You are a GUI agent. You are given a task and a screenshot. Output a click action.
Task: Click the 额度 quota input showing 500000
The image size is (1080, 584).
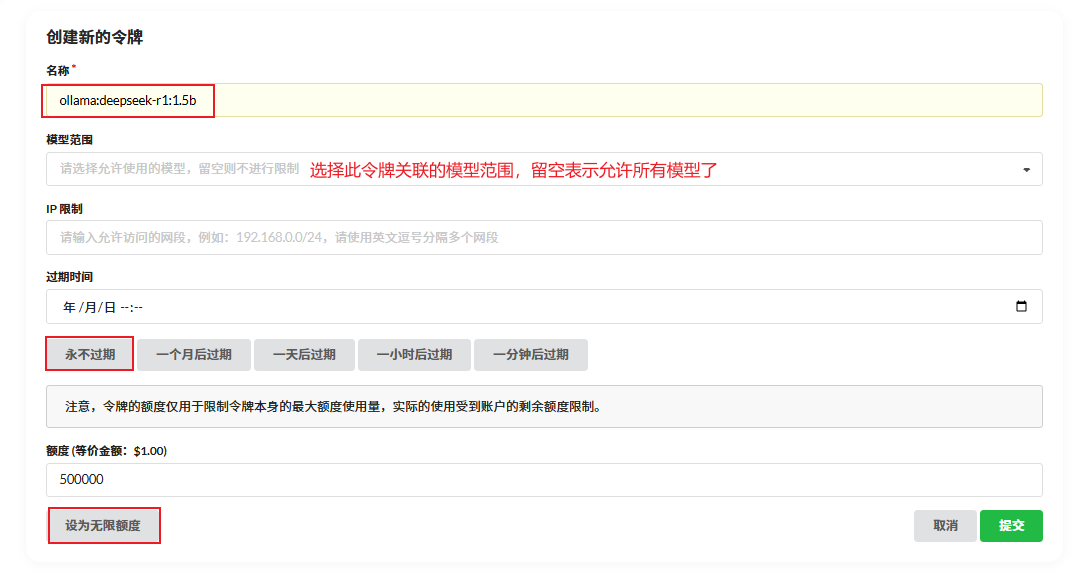click(544, 479)
